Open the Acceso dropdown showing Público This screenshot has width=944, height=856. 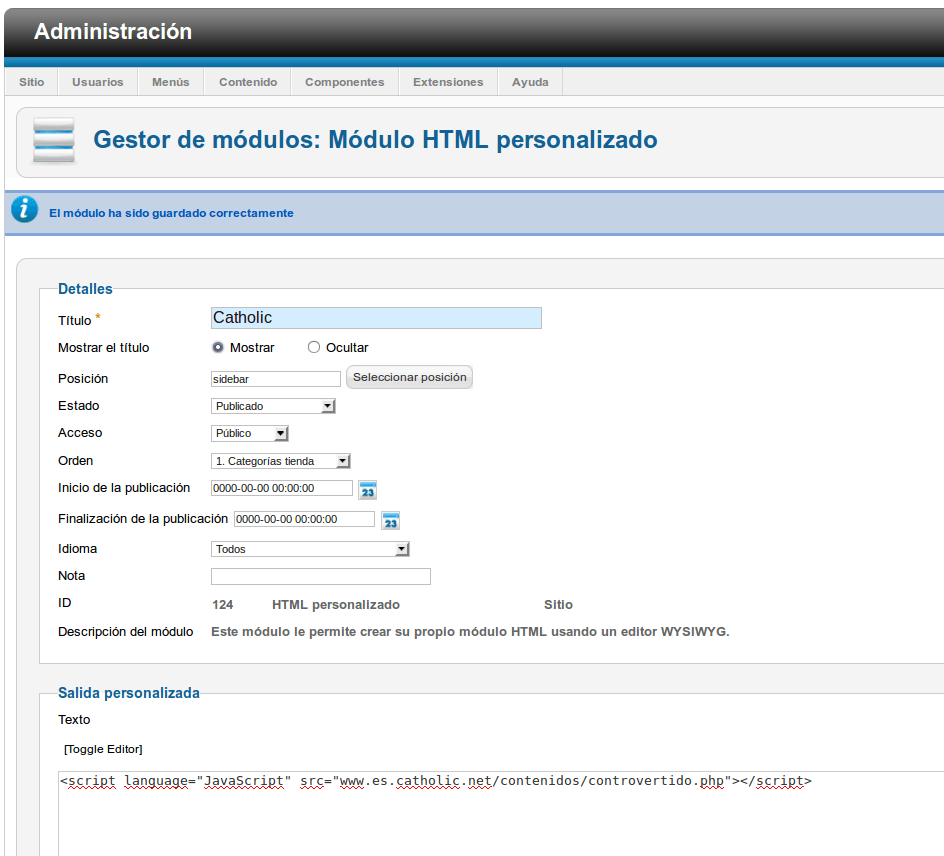249,433
